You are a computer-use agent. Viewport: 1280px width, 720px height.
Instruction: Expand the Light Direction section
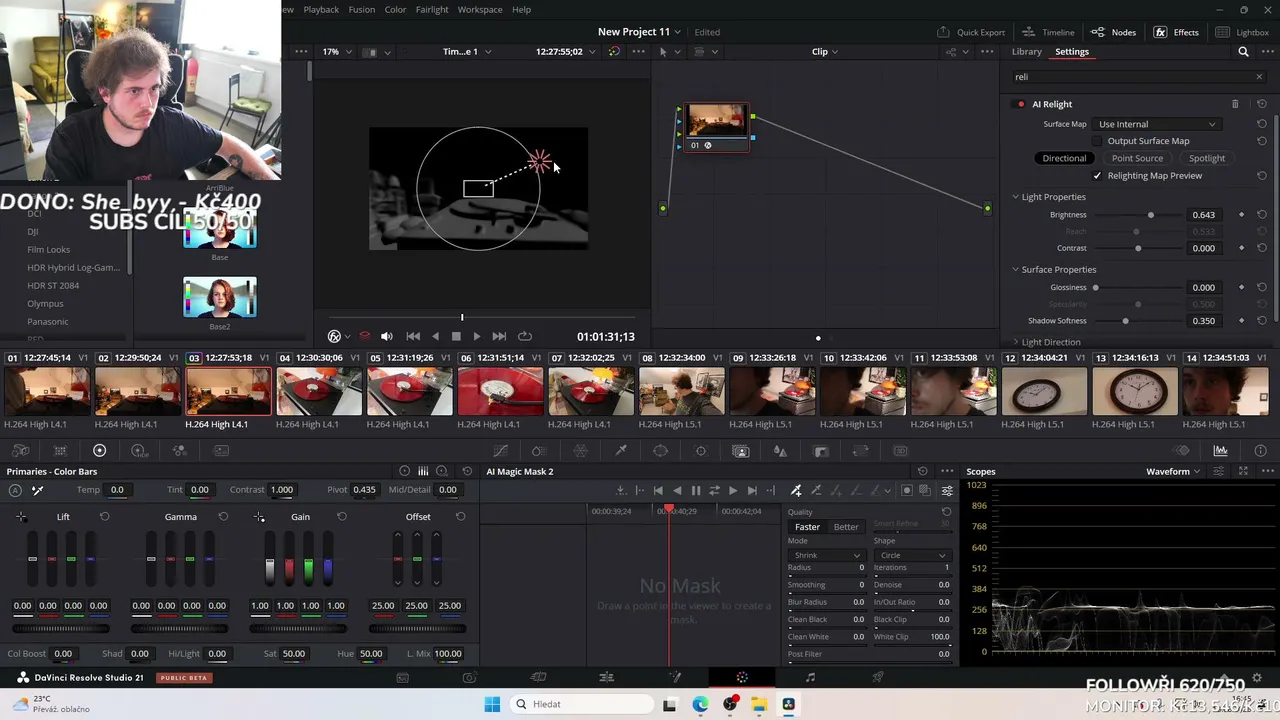(x=1015, y=342)
